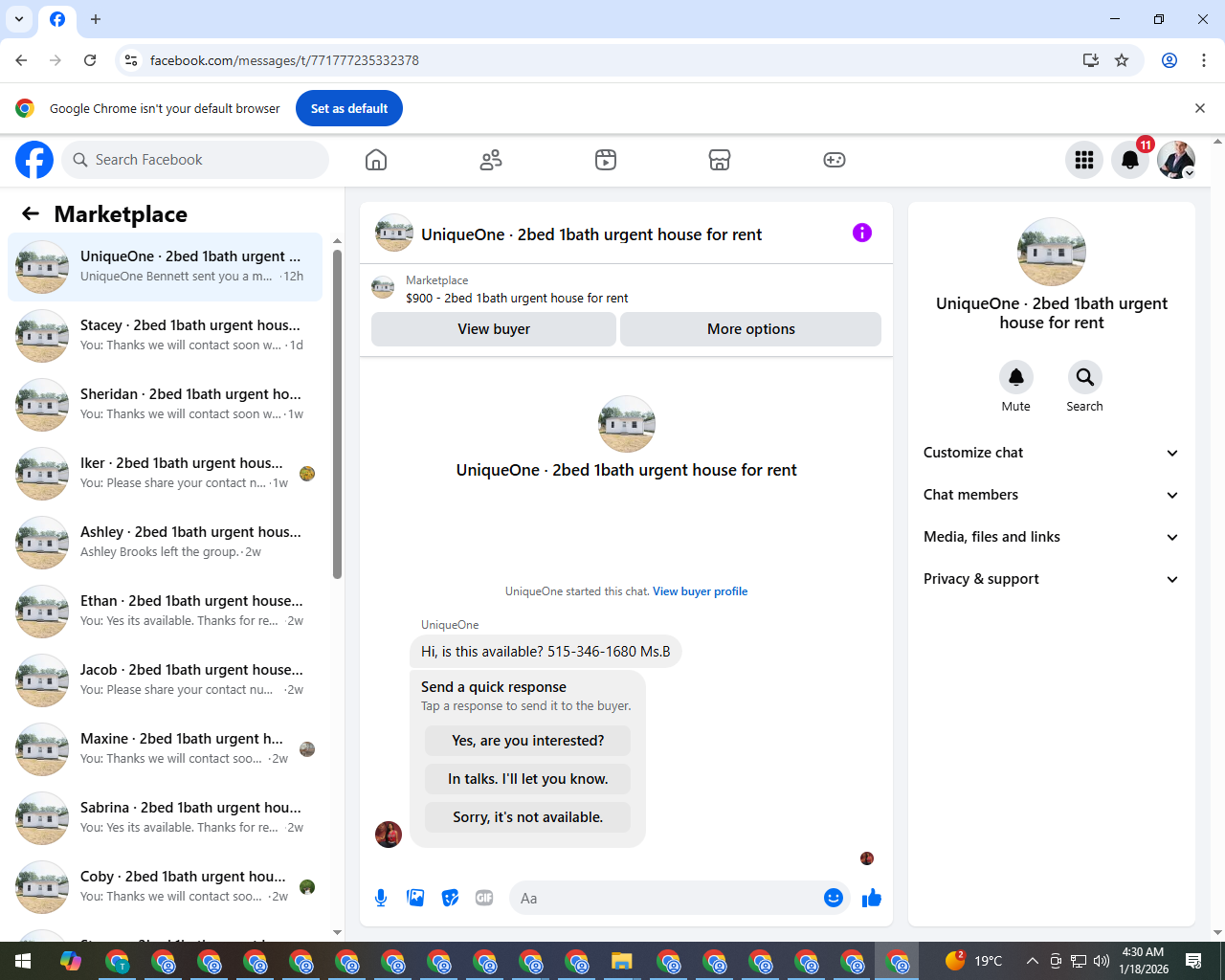Go back using the Marketplace back arrow

(31, 213)
